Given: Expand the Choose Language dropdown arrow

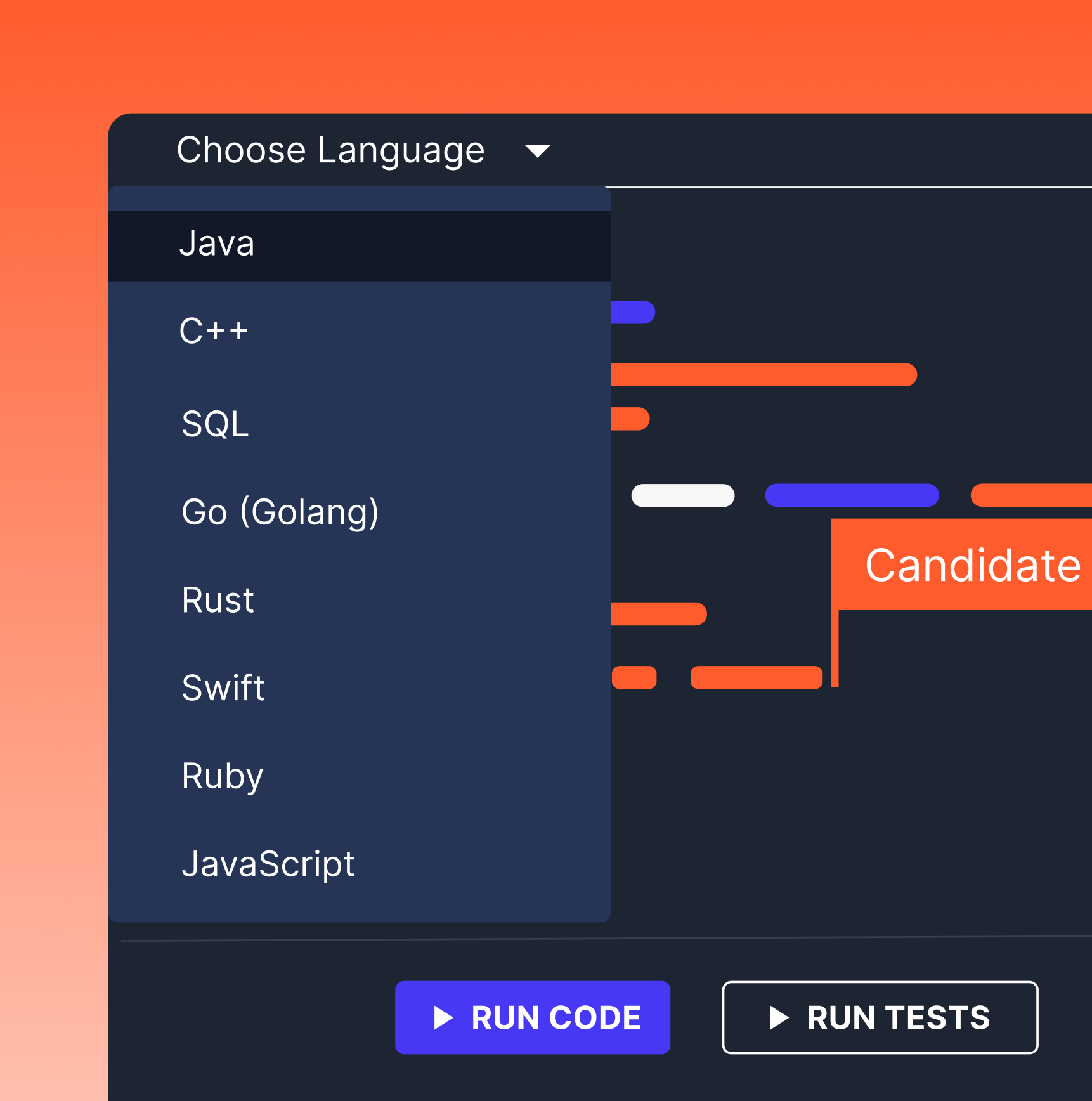Looking at the screenshot, I should (537, 151).
